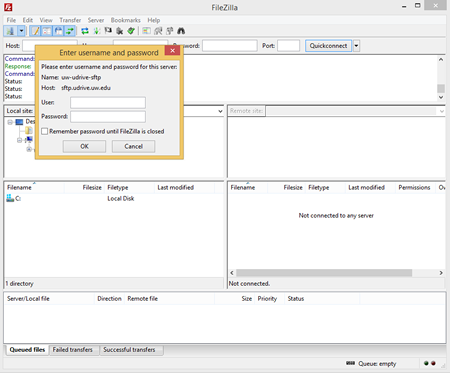The height and width of the screenshot is (373, 450).
Task: Click OK in the password dialog
Action: click(84, 146)
